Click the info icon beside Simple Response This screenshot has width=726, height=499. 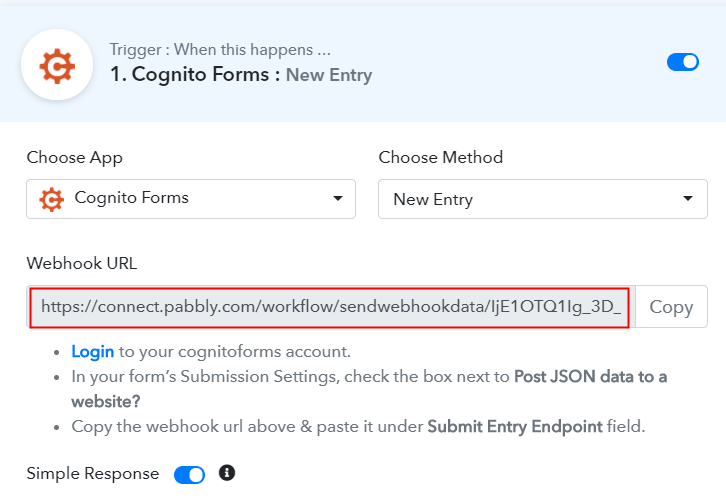coord(227,473)
